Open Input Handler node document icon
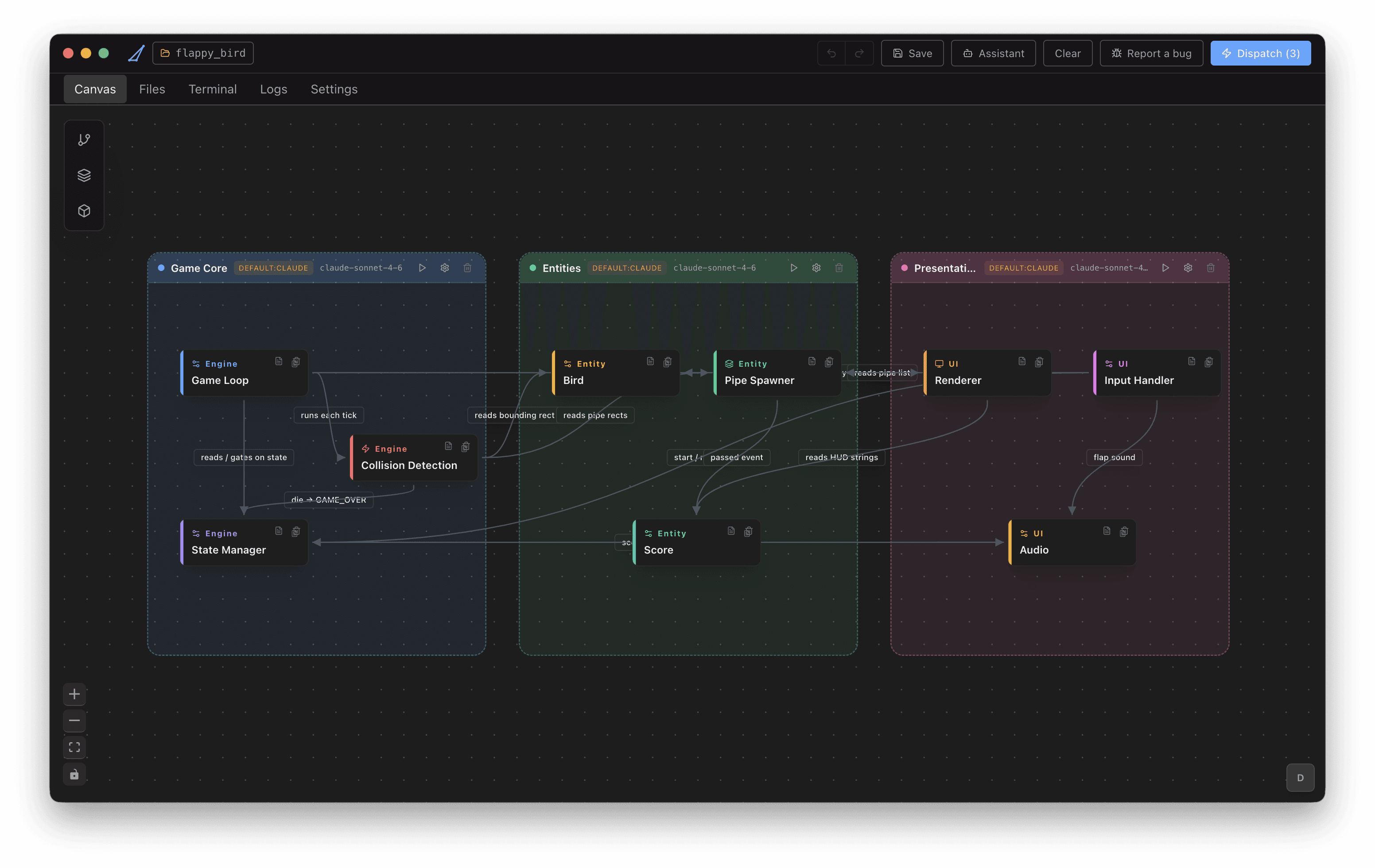This screenshot has height=868, width=1375. tap(1192, 361)
